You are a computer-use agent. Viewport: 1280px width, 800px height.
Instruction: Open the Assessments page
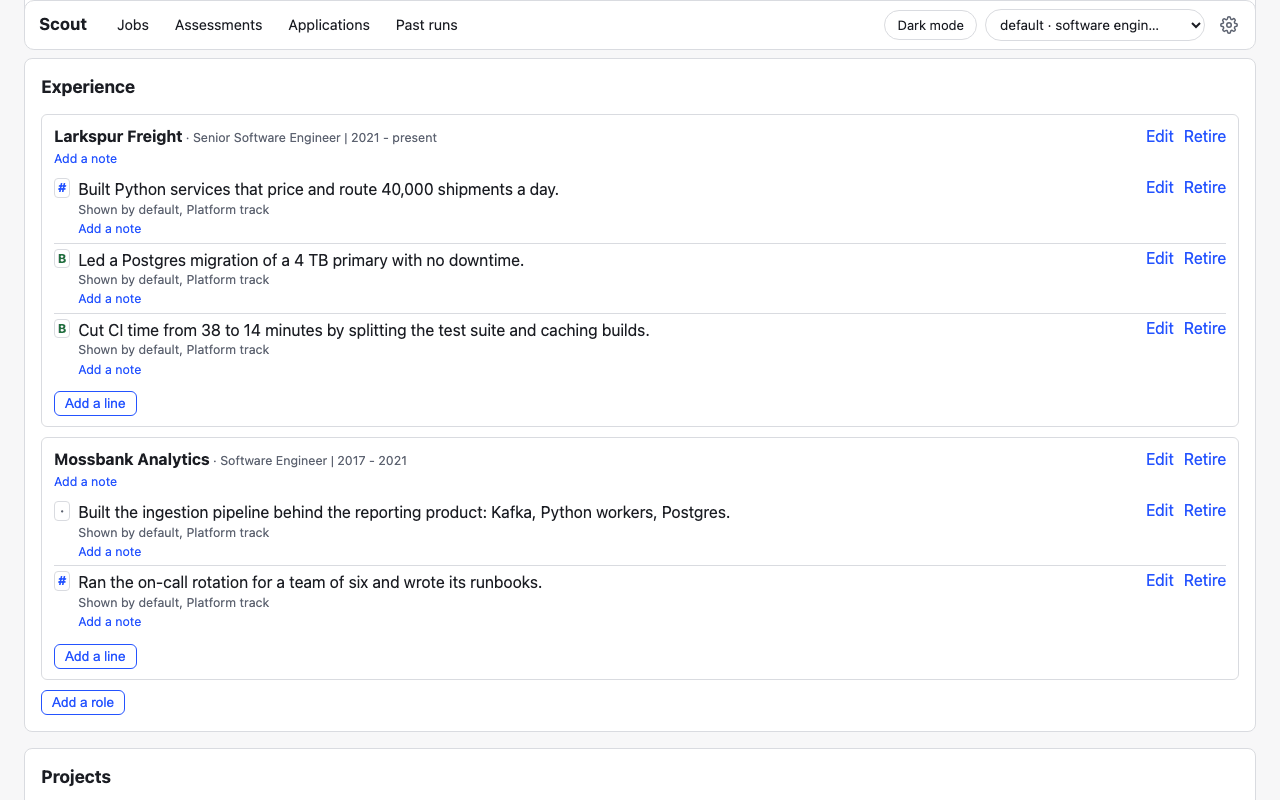pos(218,25)
